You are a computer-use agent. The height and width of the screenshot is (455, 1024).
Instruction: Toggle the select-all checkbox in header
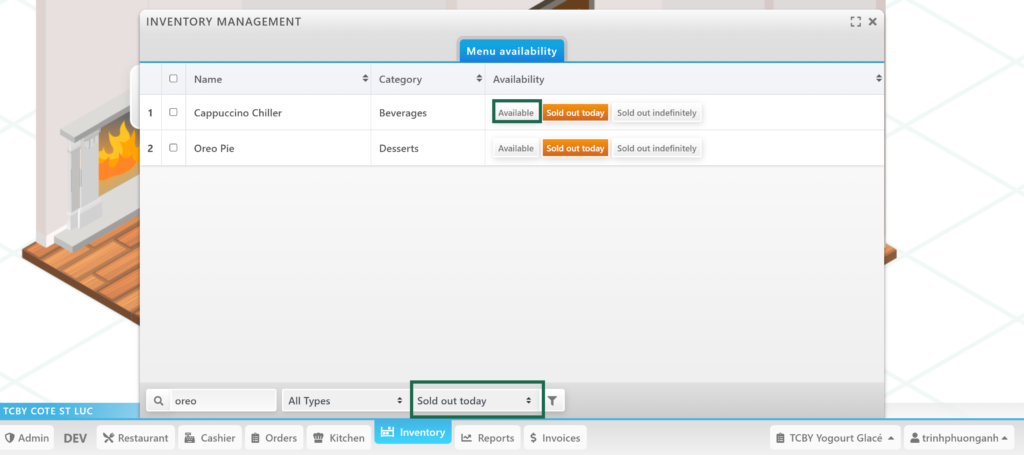click(173, 79)
